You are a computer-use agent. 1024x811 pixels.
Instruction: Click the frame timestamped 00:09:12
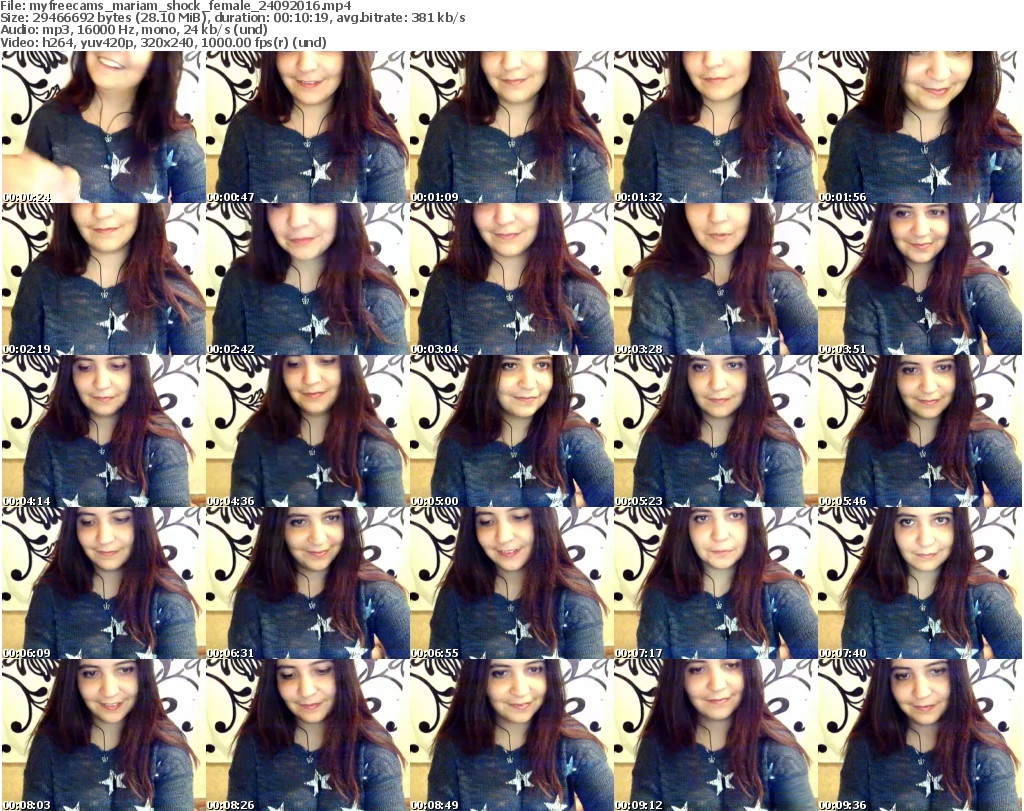(x=716, y=735)
